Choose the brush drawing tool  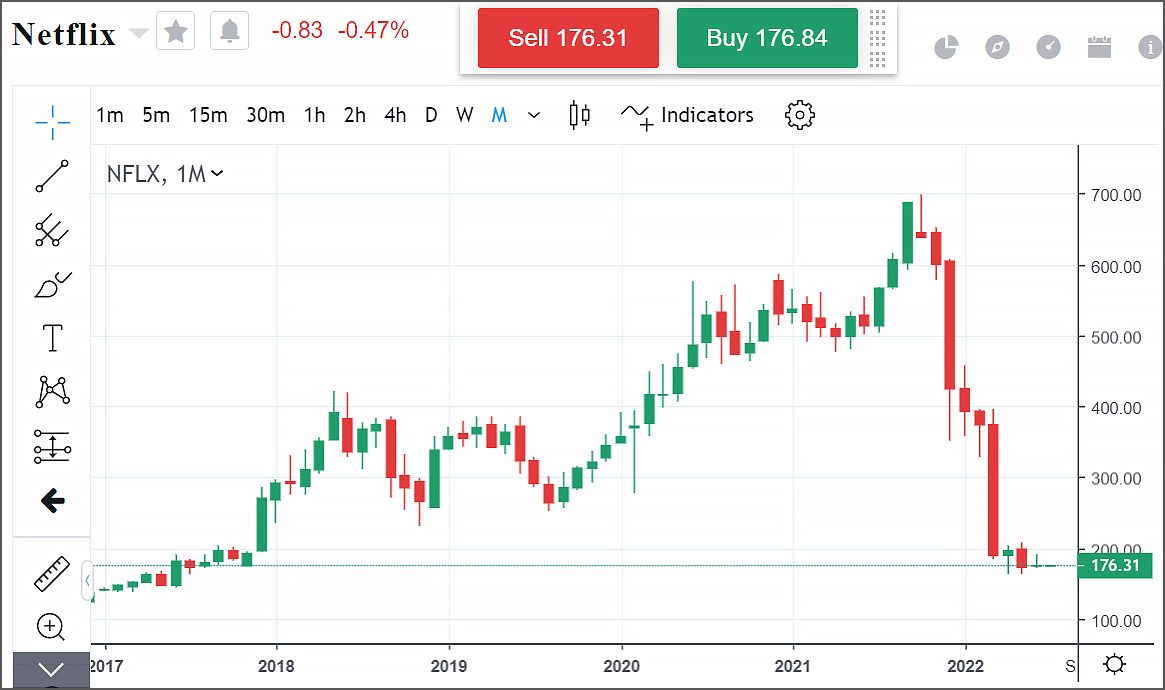(x=52, y=285)
